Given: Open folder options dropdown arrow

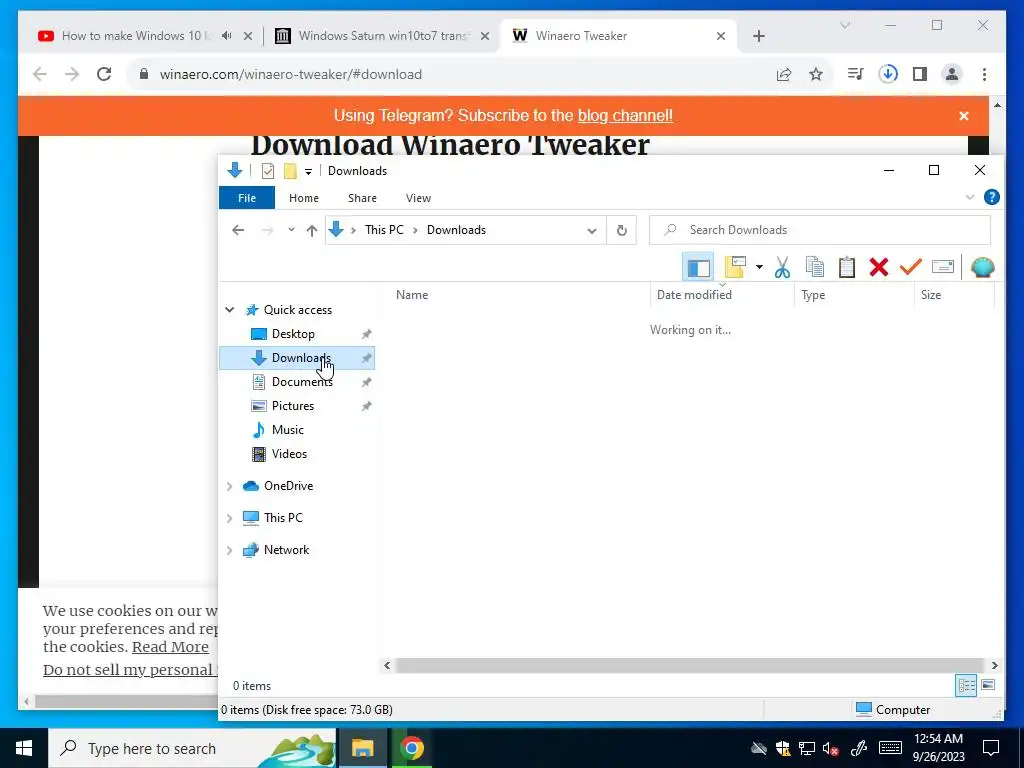Looking at the screenshot, I should [759, 267].
